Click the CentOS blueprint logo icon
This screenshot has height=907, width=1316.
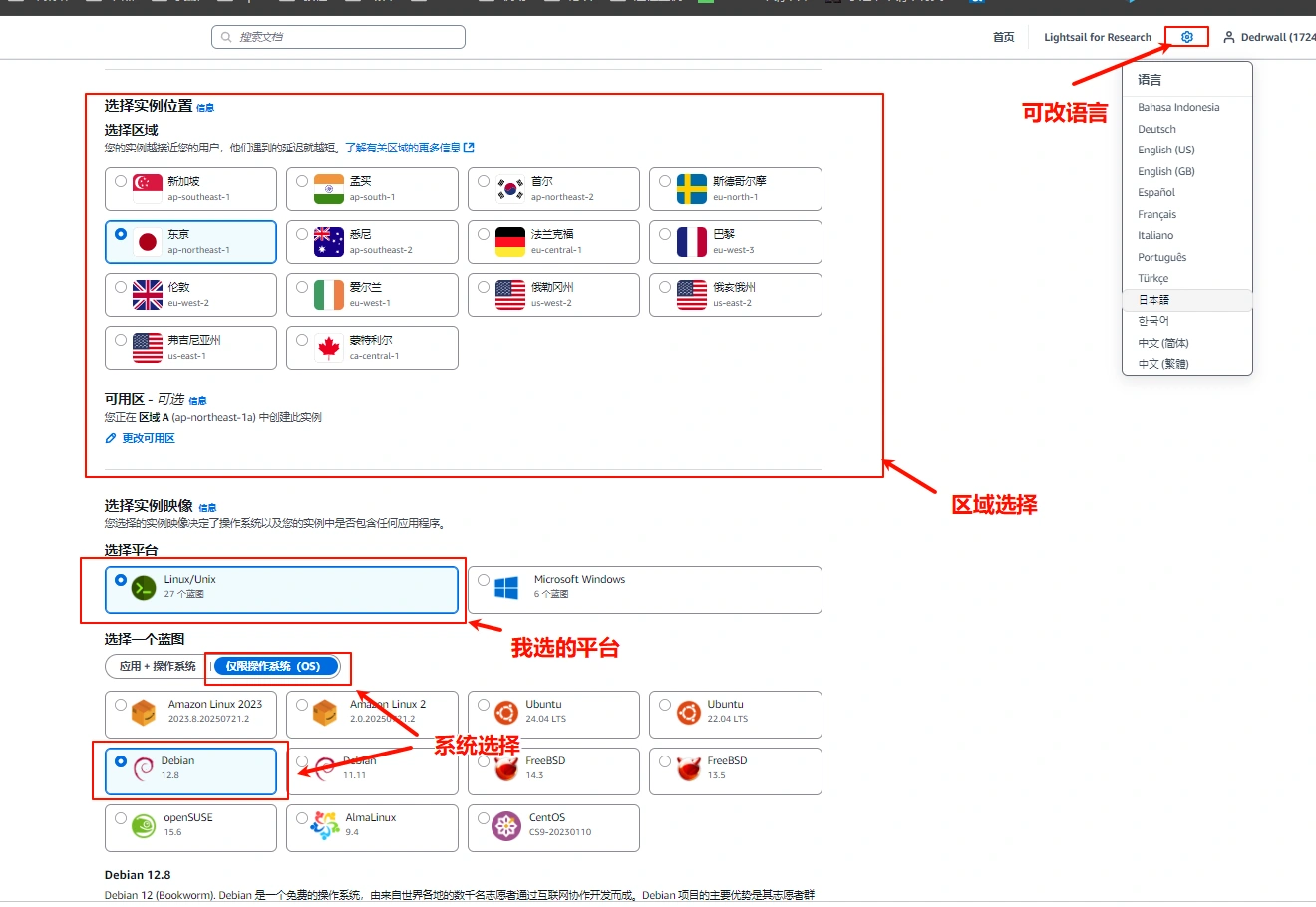coord(506,825)
